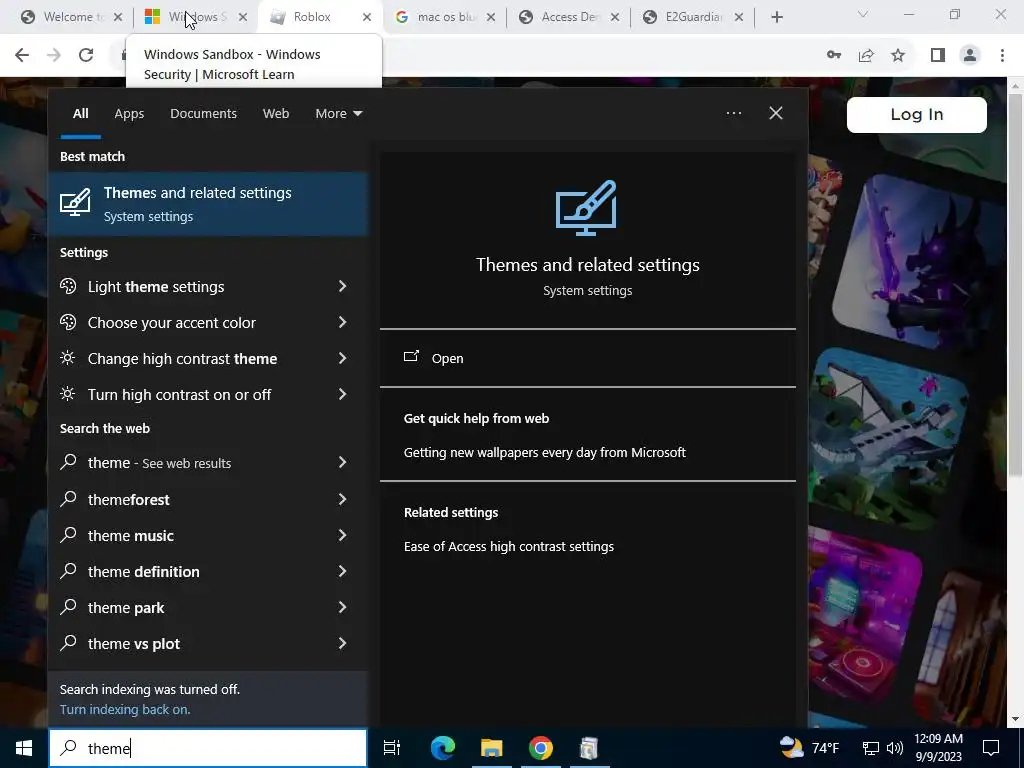The height and width of the screenshot is (768, 1024).
Task: Open Chrome's tab search dropdown arrow
Action: coord(863,14)
